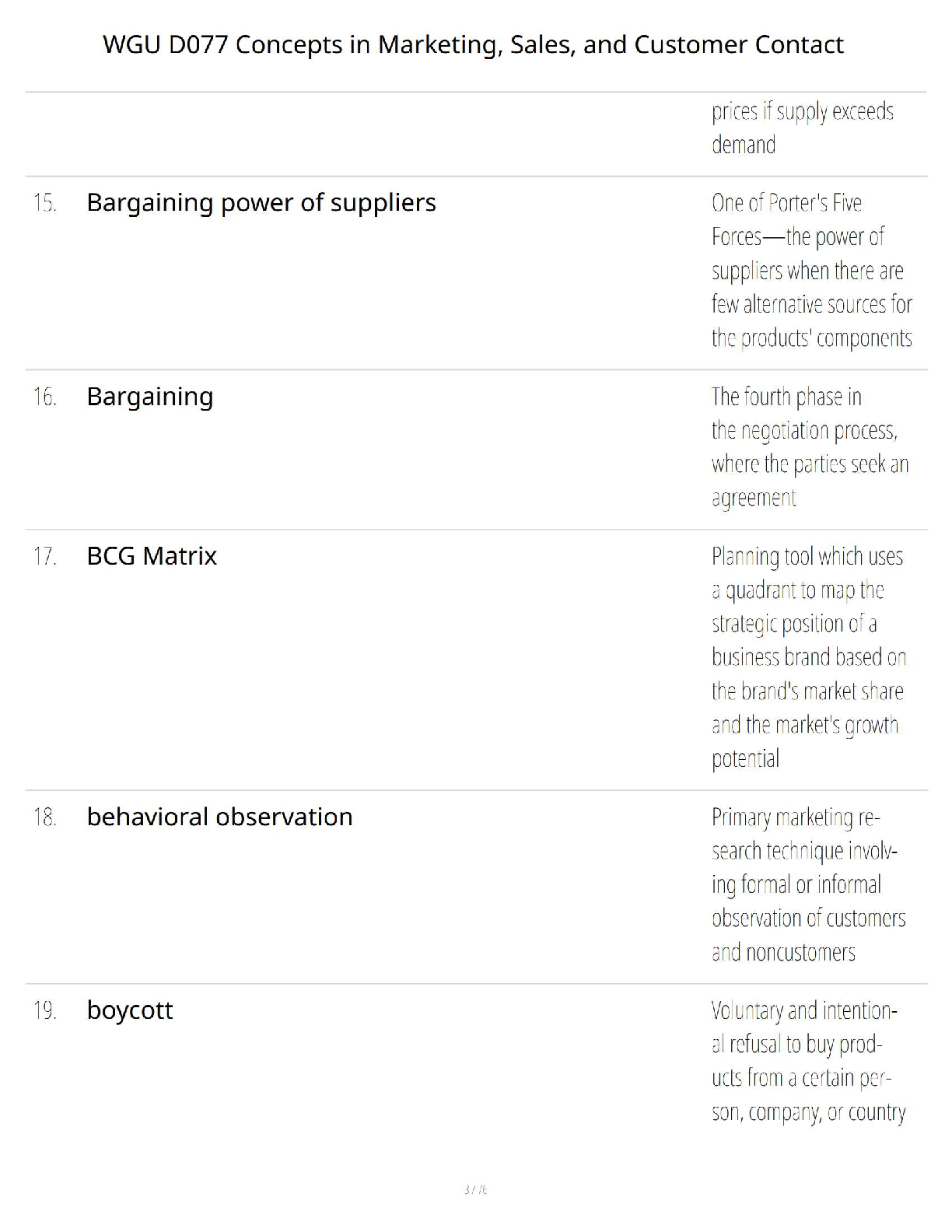Click row number 17
This screenshot has height=1232, width=952.
click(x=44, y=556)
